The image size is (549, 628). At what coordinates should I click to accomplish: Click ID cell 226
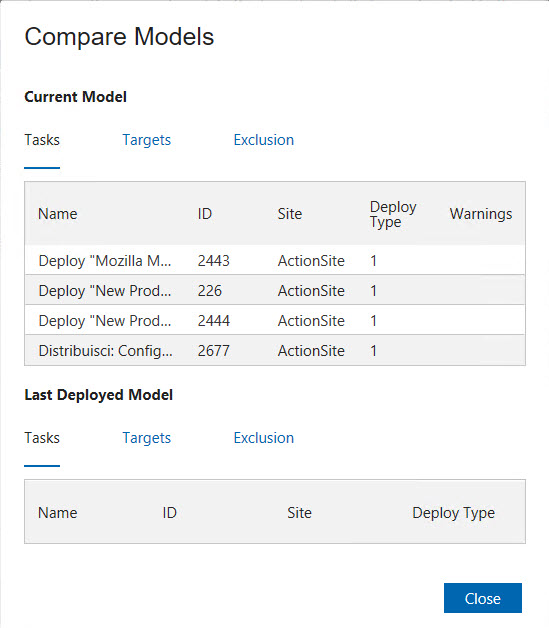[x=209, y=291]
